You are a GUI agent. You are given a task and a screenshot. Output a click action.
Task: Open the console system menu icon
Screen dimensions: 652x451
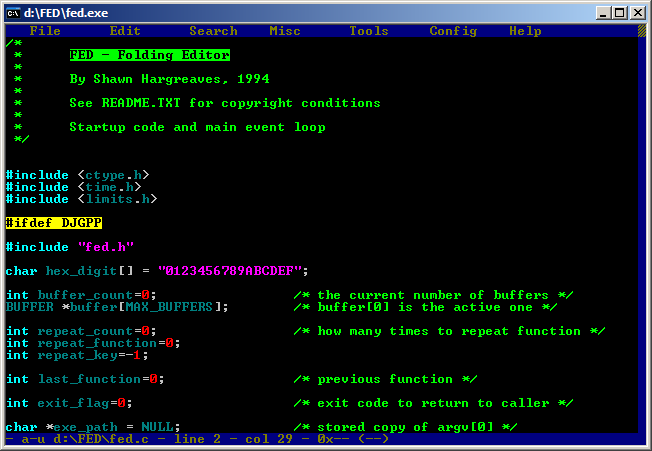pos(14,12)
